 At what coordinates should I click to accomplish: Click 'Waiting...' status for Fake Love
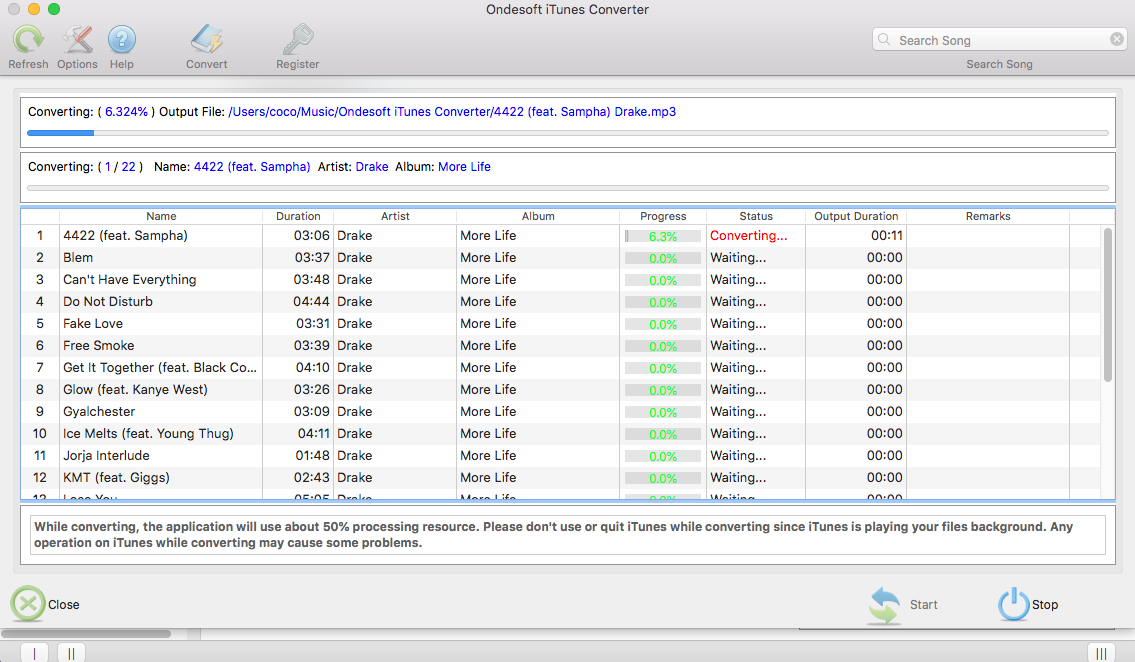click(738, 323)
